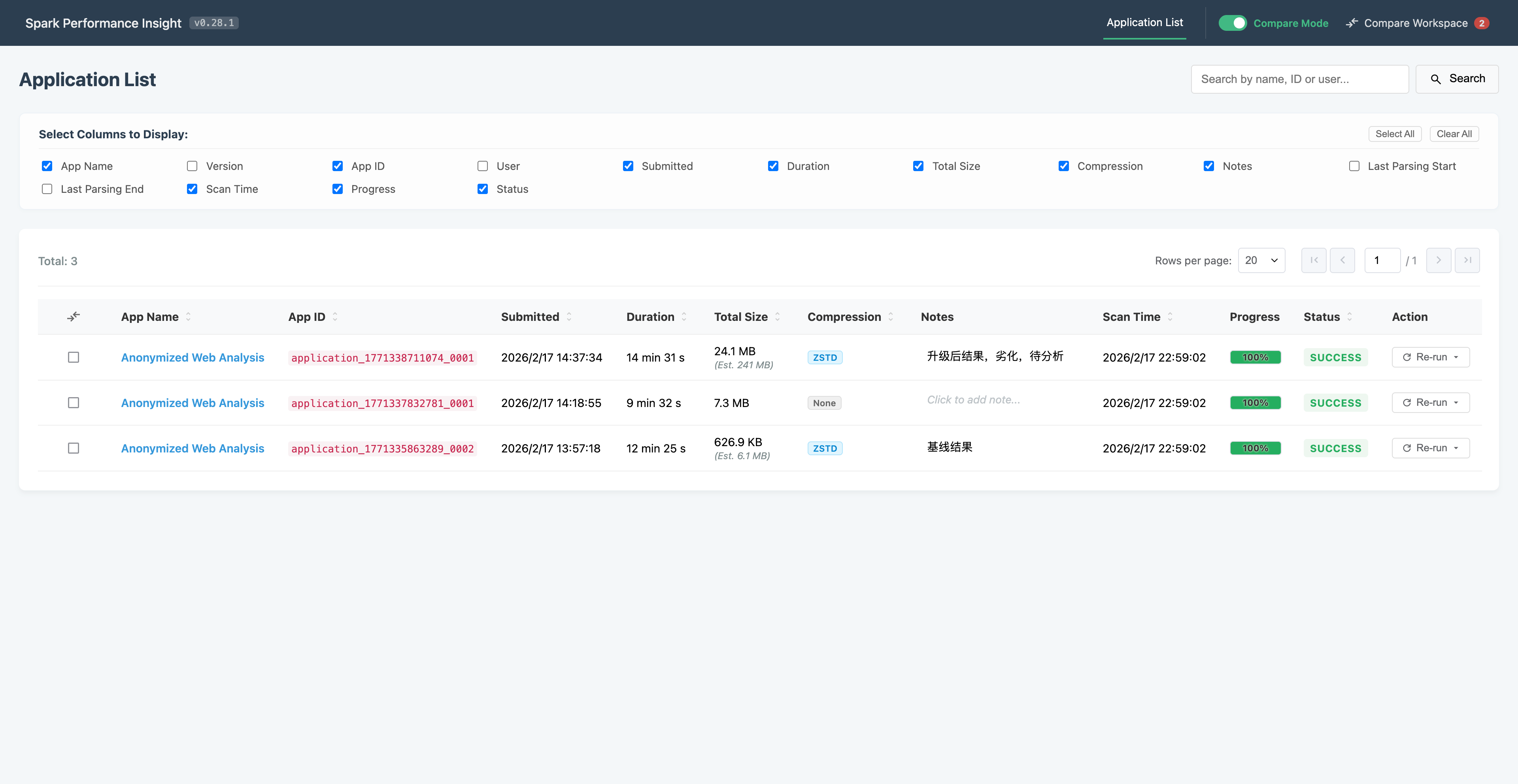Click the compare icon in table header
Viewport: 1518px width, 784px height.
click(73, 317)
